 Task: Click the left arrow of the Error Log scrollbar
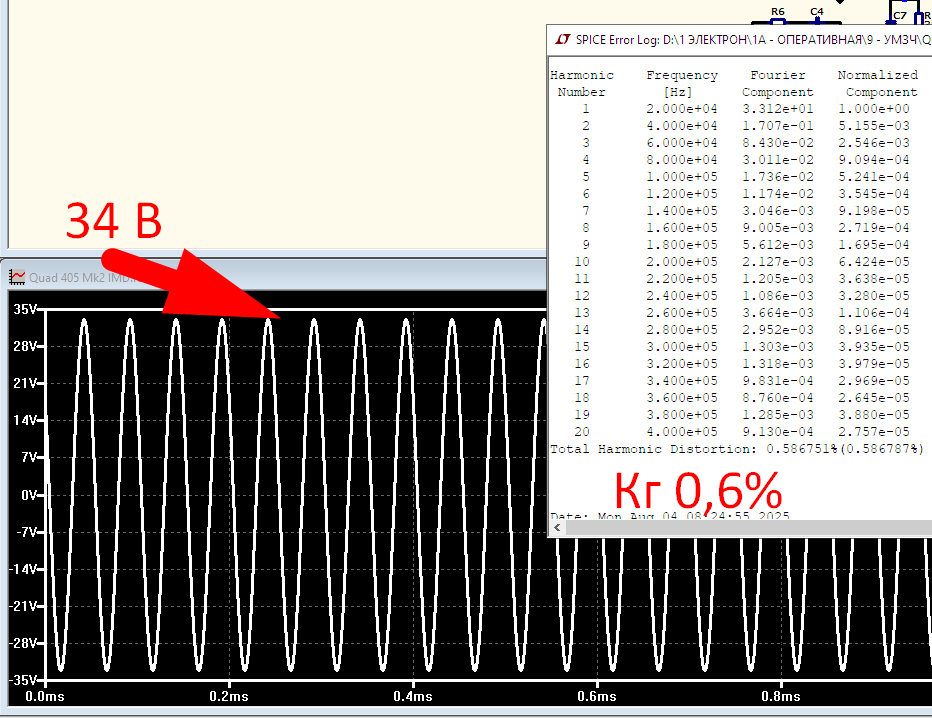[557, 528]
